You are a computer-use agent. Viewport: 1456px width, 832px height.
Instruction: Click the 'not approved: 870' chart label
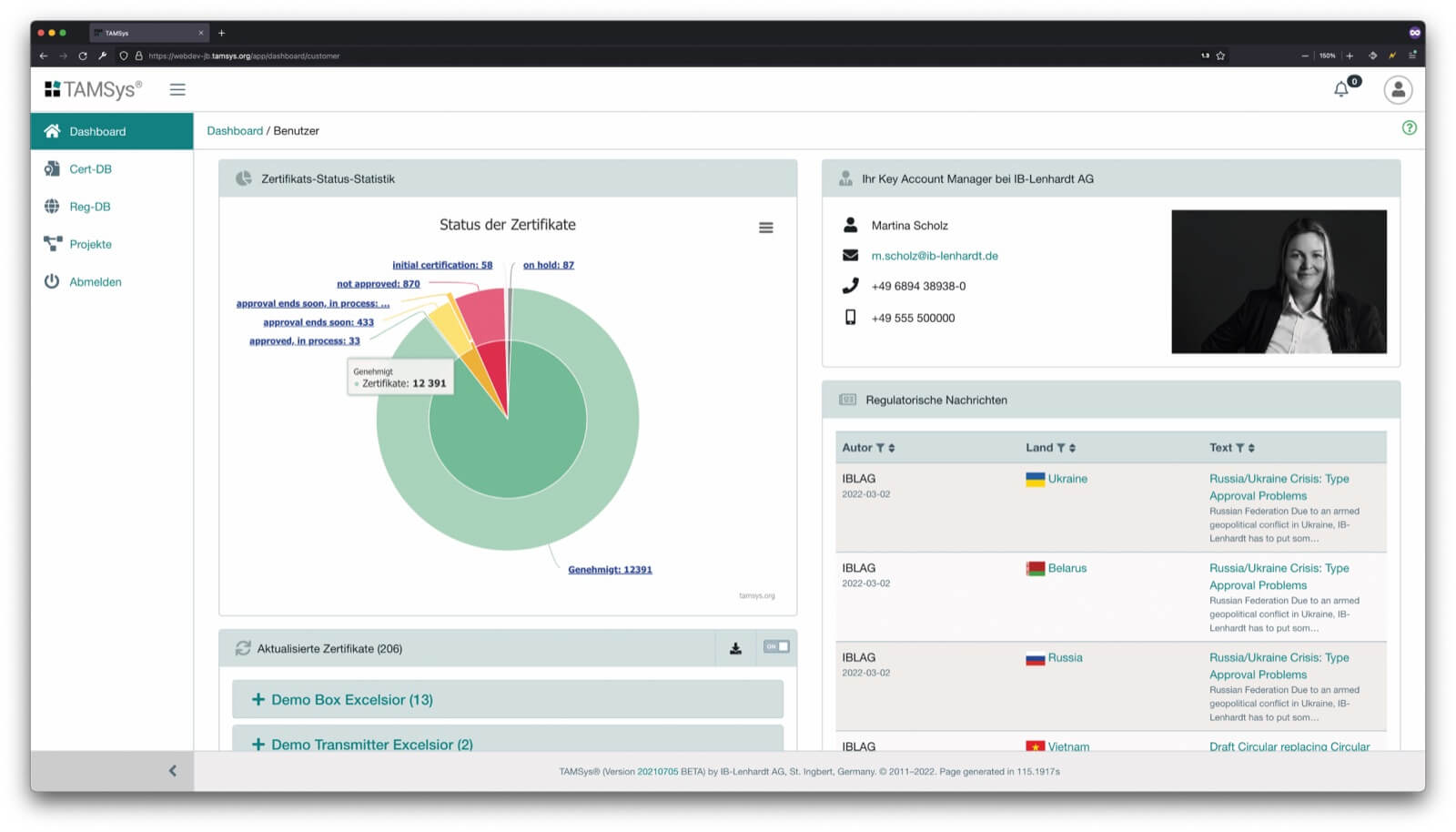379,284
